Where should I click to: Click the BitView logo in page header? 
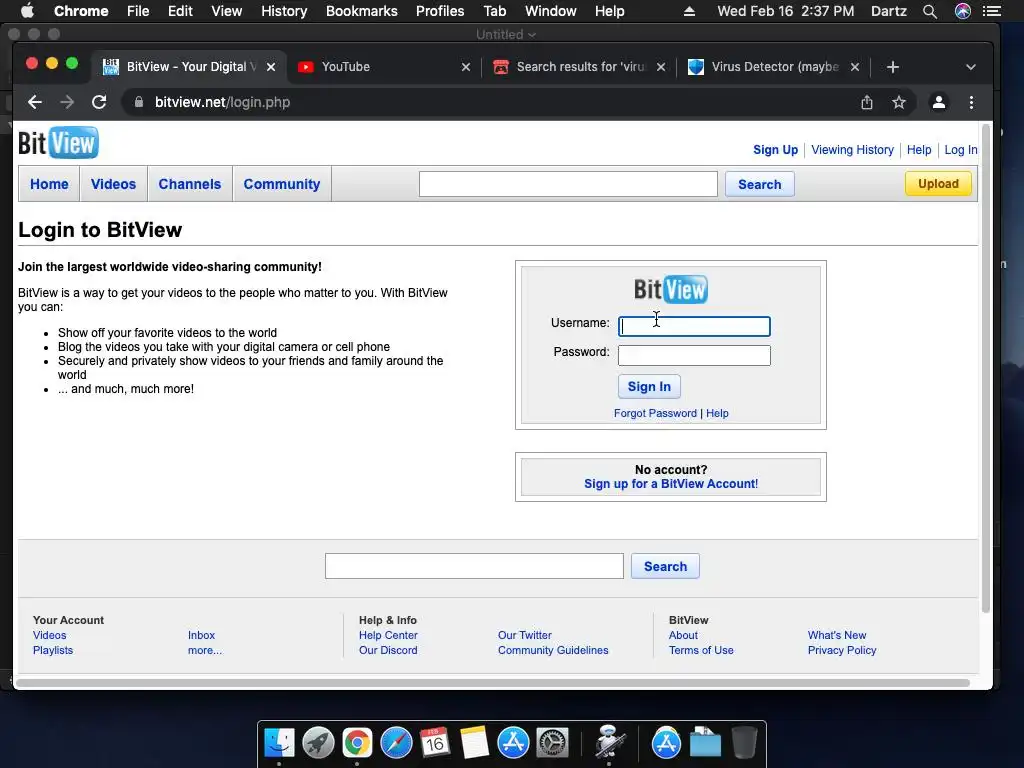coord(58,142)
